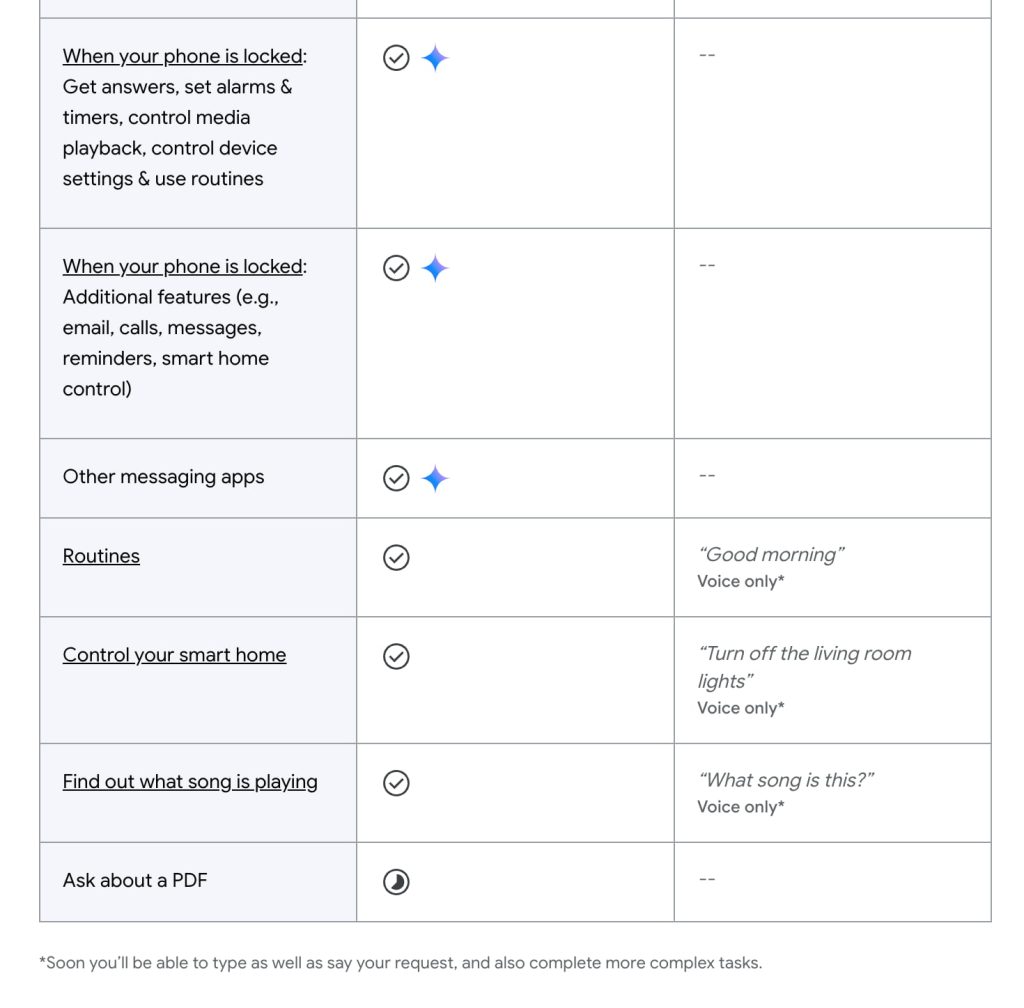Open the Routines link
This screenshot has width=1024, height=1008.
101,556
